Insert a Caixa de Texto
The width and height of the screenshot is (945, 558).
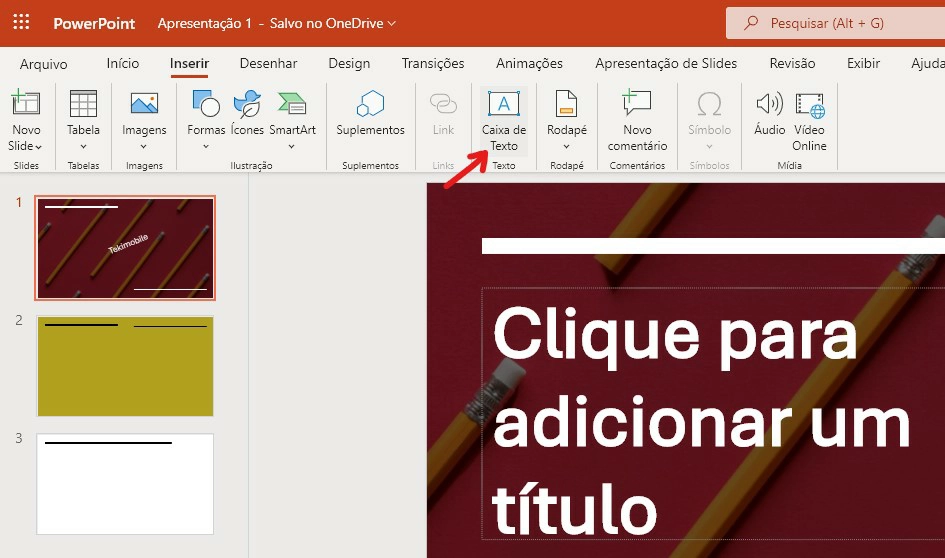click(x=504, y=120)
